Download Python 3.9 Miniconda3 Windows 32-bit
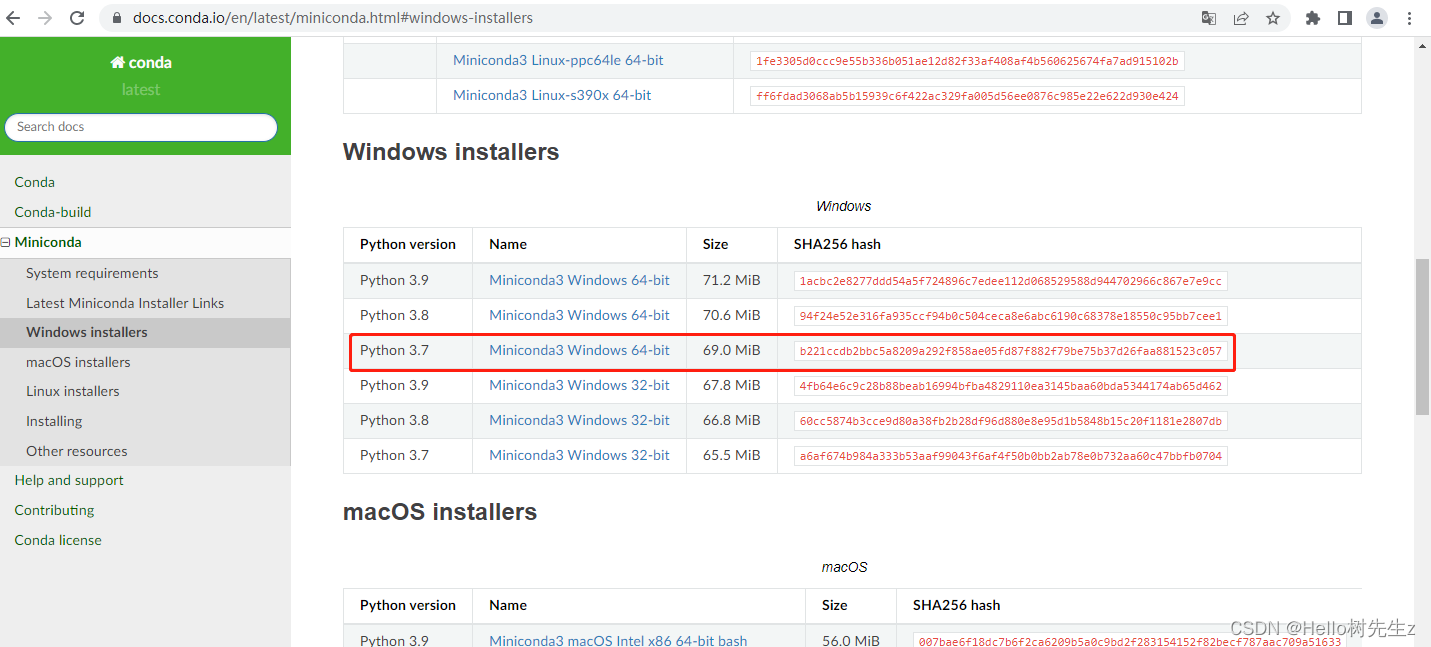The height and width of the screenshot is (647, 1431). click(579, 385)
